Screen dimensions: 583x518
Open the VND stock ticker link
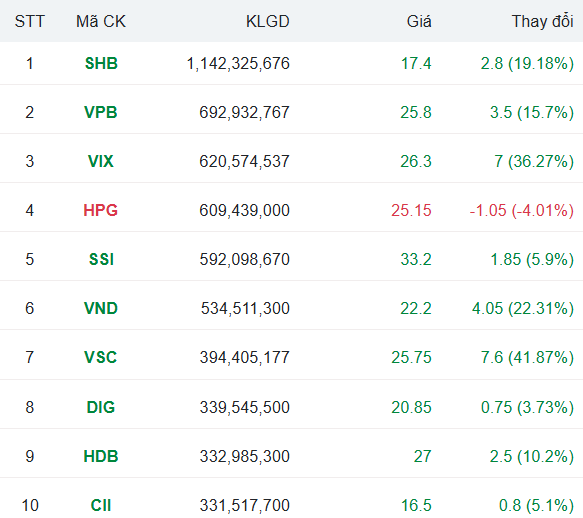(101, 309)
